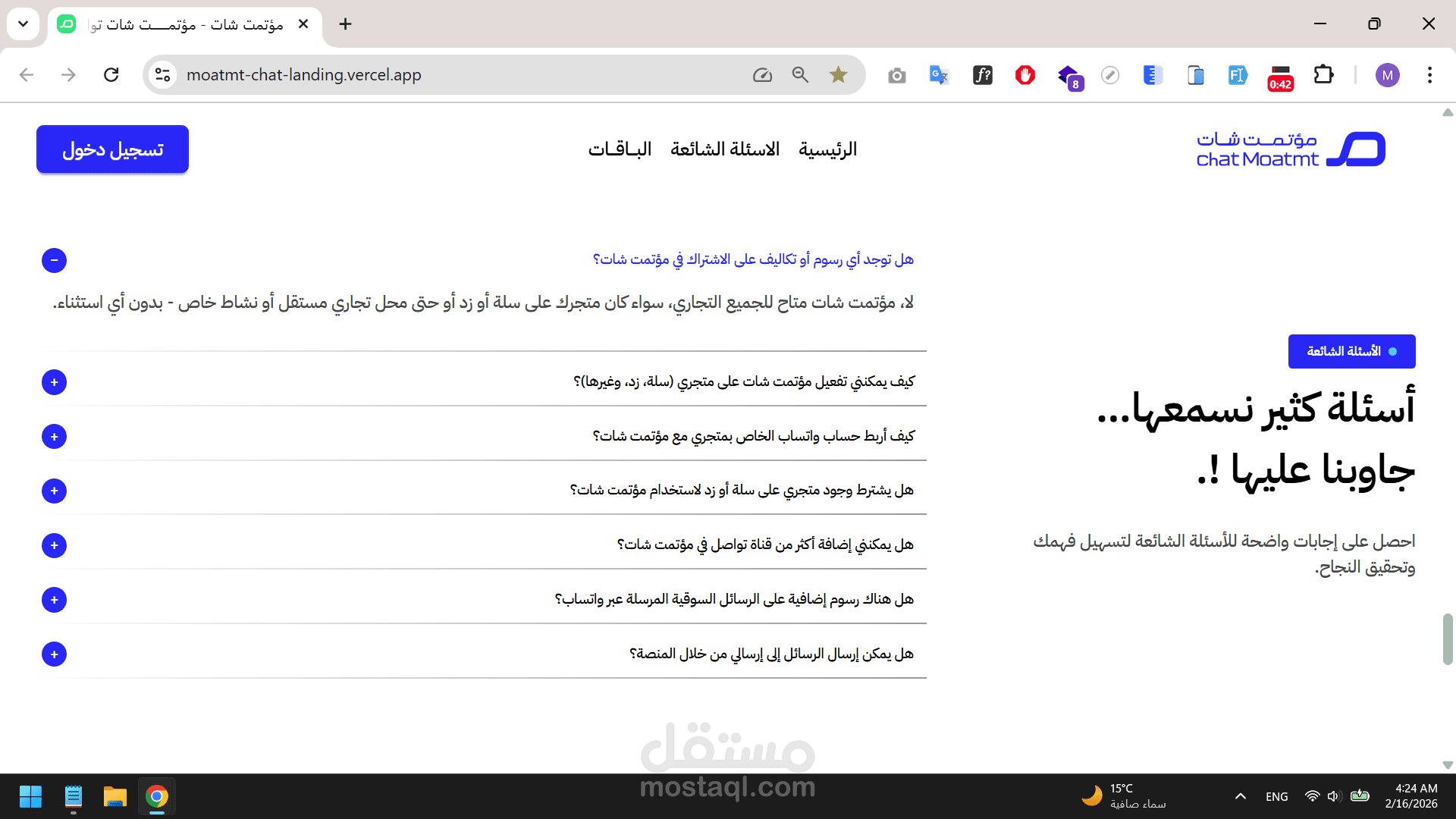This screenshot has height=819, width=1456.
Task: Open File Explorer from taskbar
Action: pyautogui.click(x=115, y=796)
